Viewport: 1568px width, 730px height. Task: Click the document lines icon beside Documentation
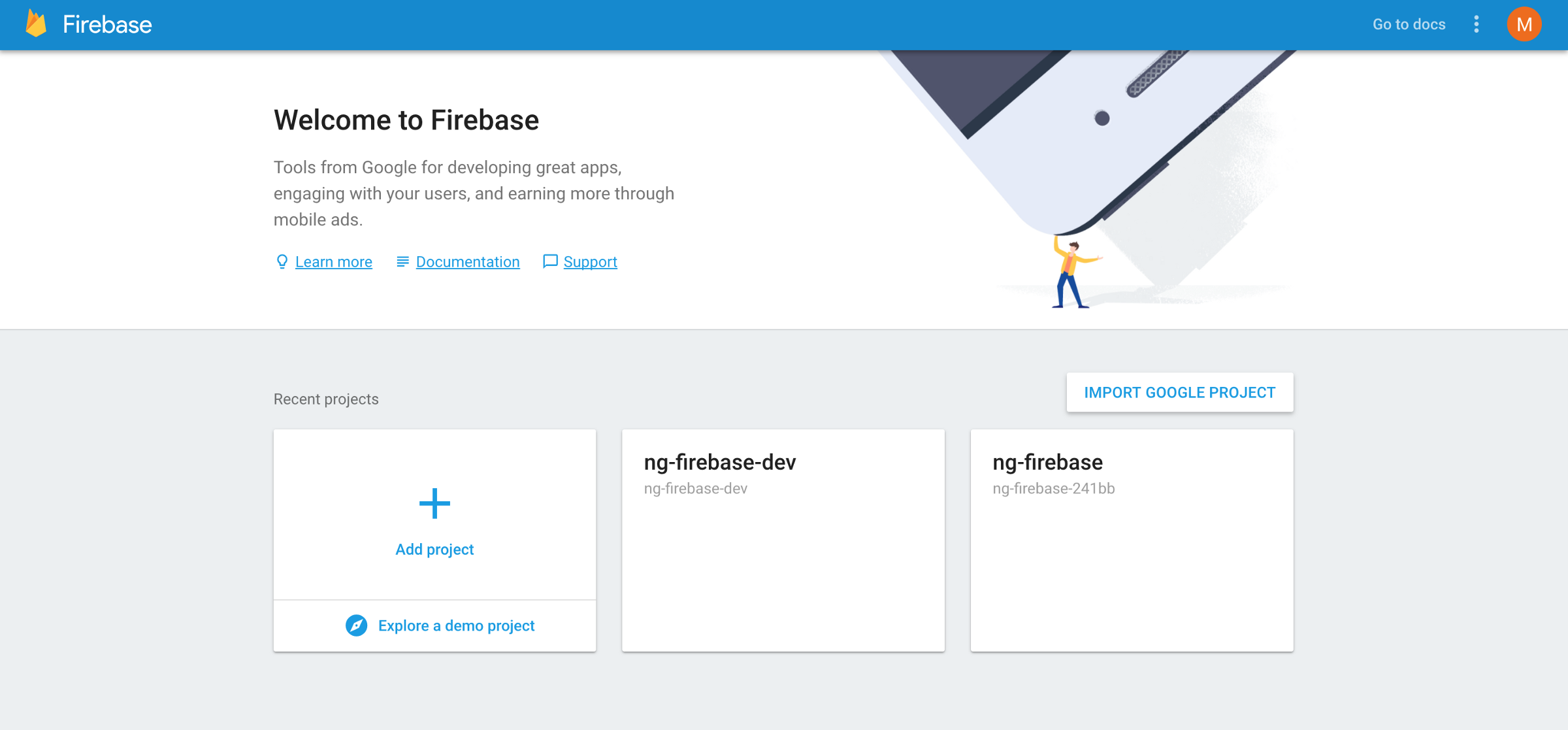point(402,261)
